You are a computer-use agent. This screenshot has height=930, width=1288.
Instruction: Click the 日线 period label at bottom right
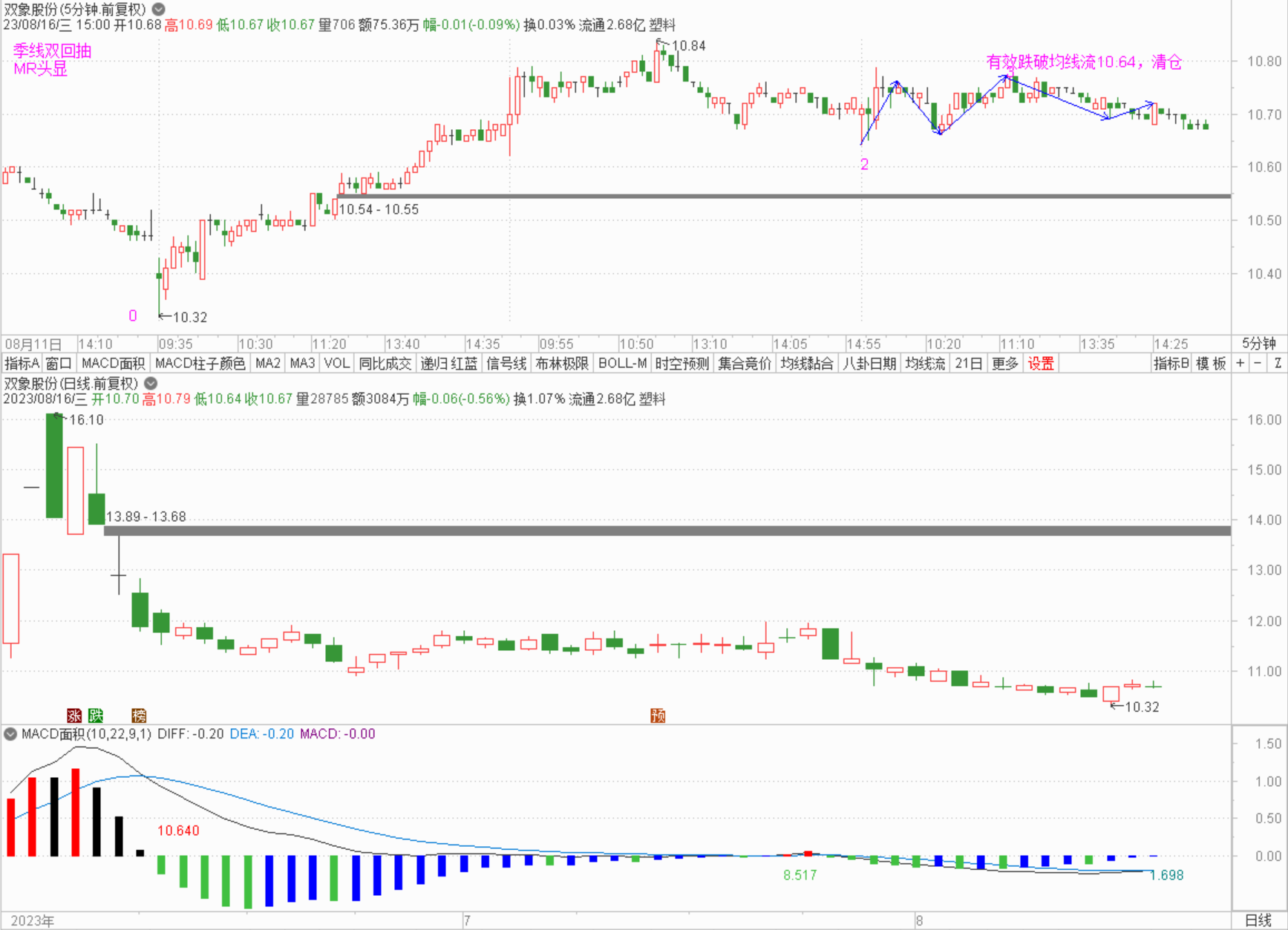click(x=1258, y=920)
